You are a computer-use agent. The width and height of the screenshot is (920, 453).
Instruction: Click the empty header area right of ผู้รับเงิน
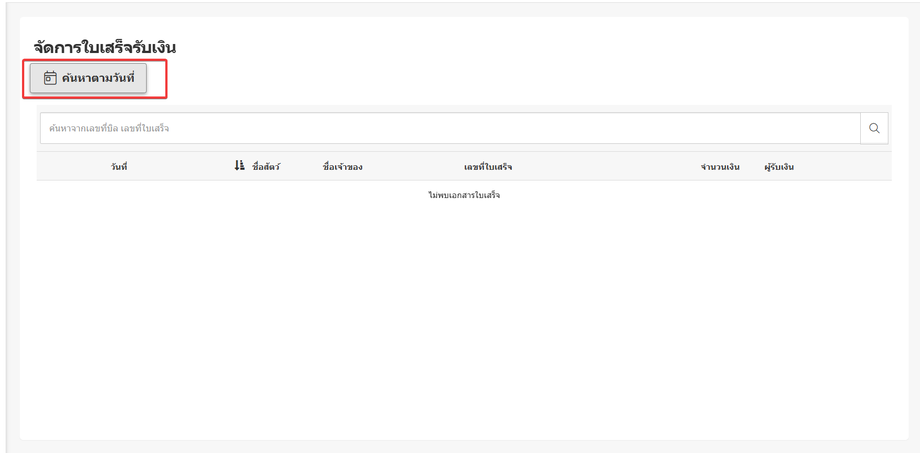843,167
